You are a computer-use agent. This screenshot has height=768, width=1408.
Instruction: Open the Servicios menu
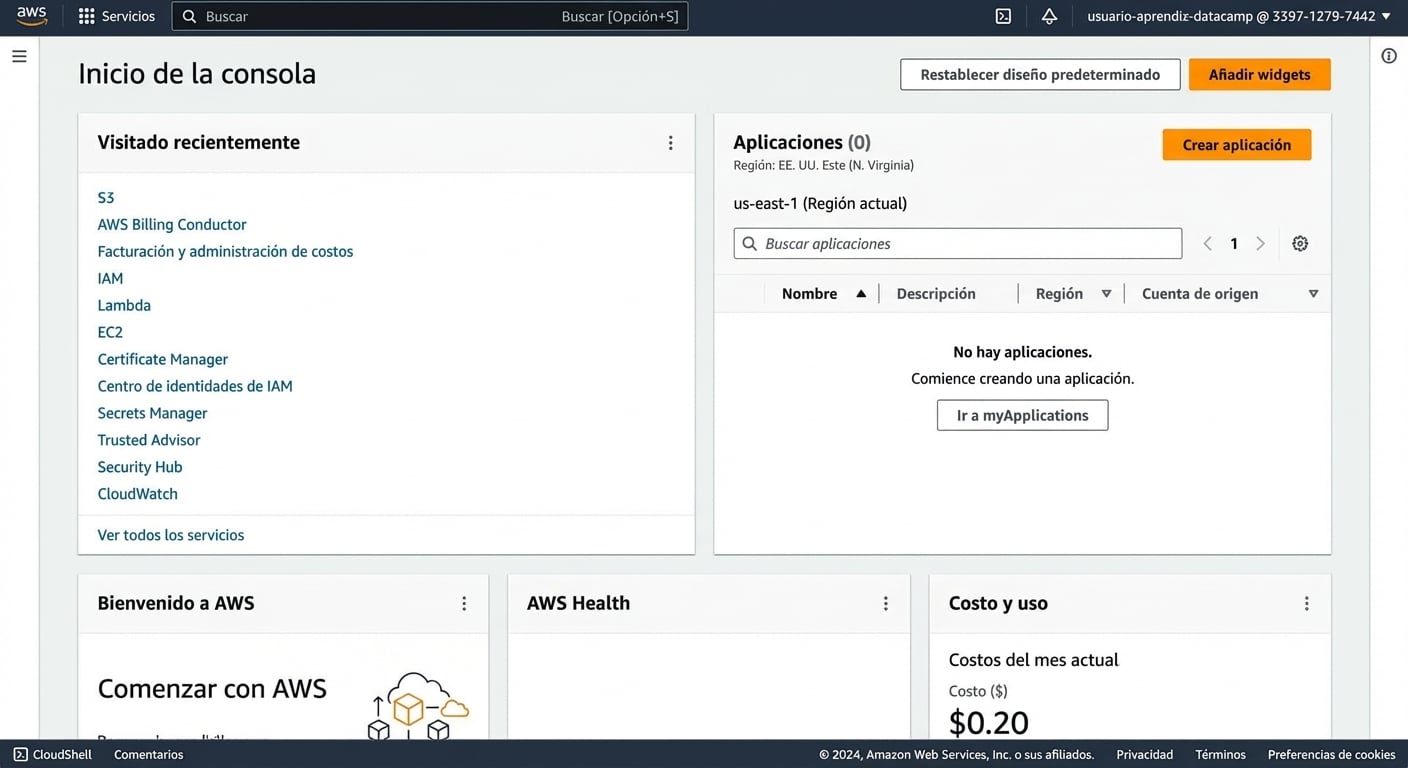click(x=117, y=16)
